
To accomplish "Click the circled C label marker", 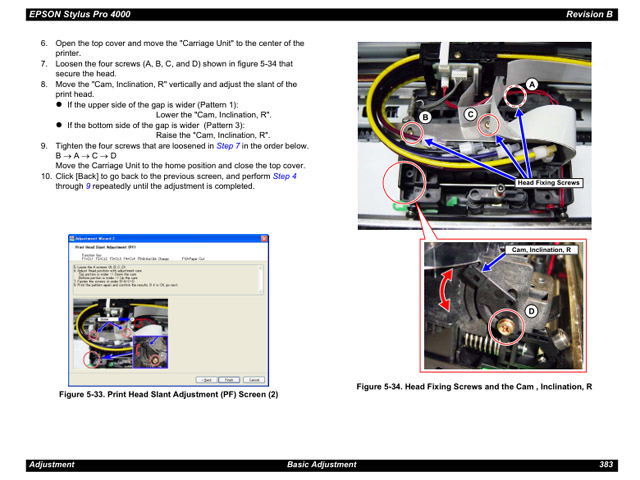I will pyautogui.click(x=467, y=115).
